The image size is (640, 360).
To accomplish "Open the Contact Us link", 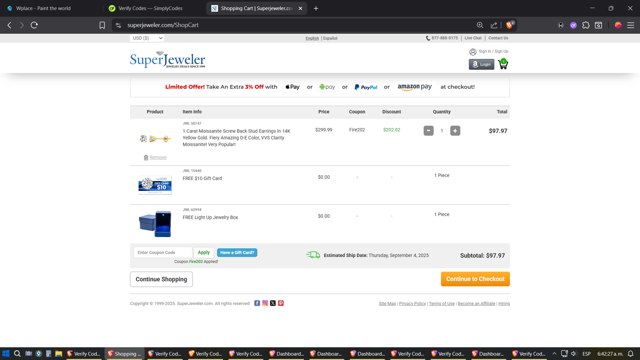I will (x=498, y=38).
